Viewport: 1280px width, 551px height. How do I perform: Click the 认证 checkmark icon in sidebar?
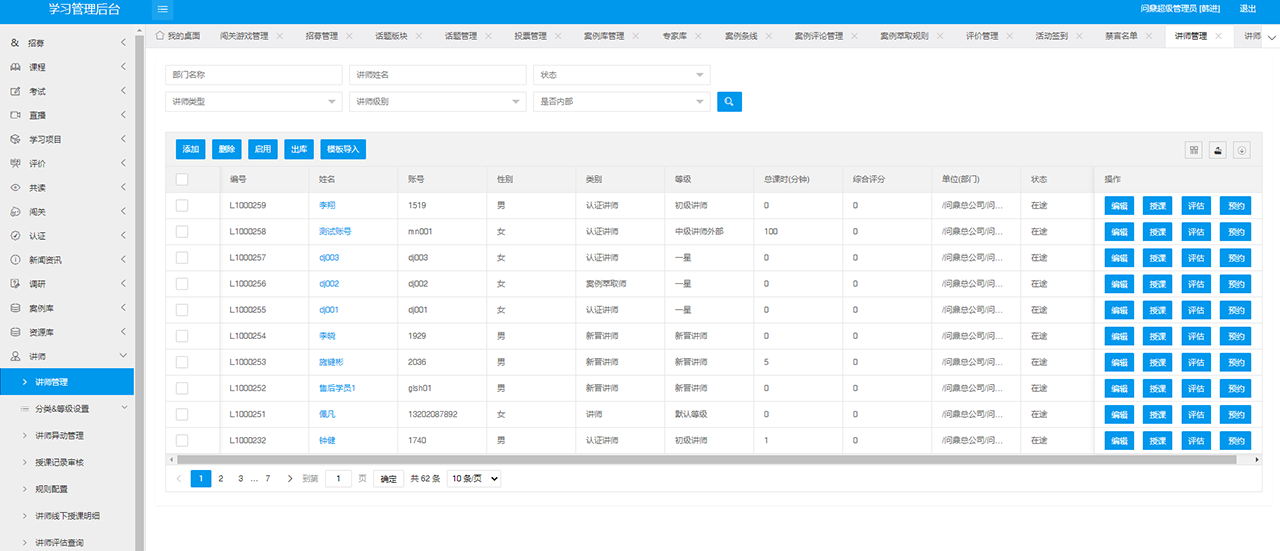tap(15, 235)
